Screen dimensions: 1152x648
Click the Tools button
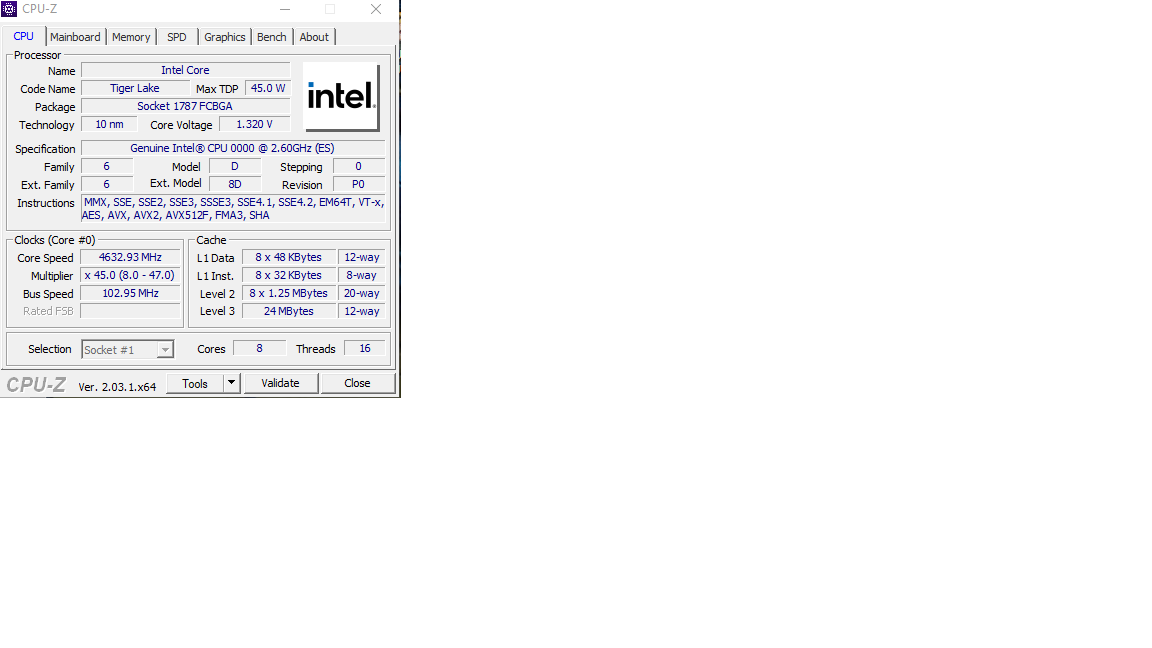pos(195,383)
